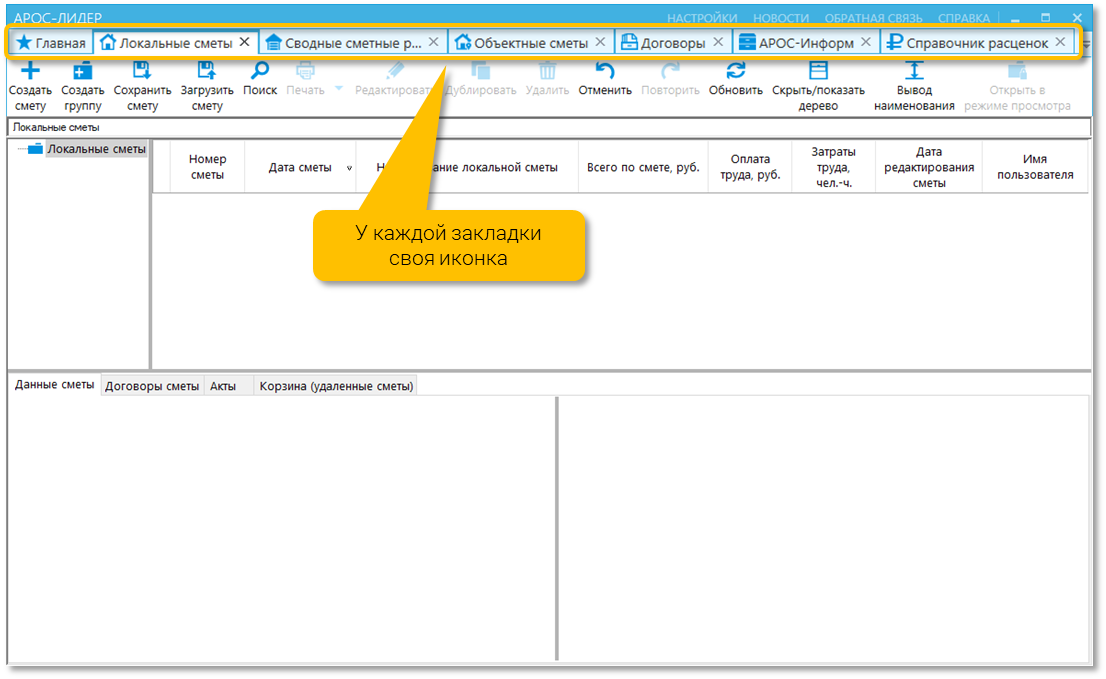This screenshot has height=679, width=1106.
Task: Click Дата редактирования сметы header
Action: [x=929, y=167]
